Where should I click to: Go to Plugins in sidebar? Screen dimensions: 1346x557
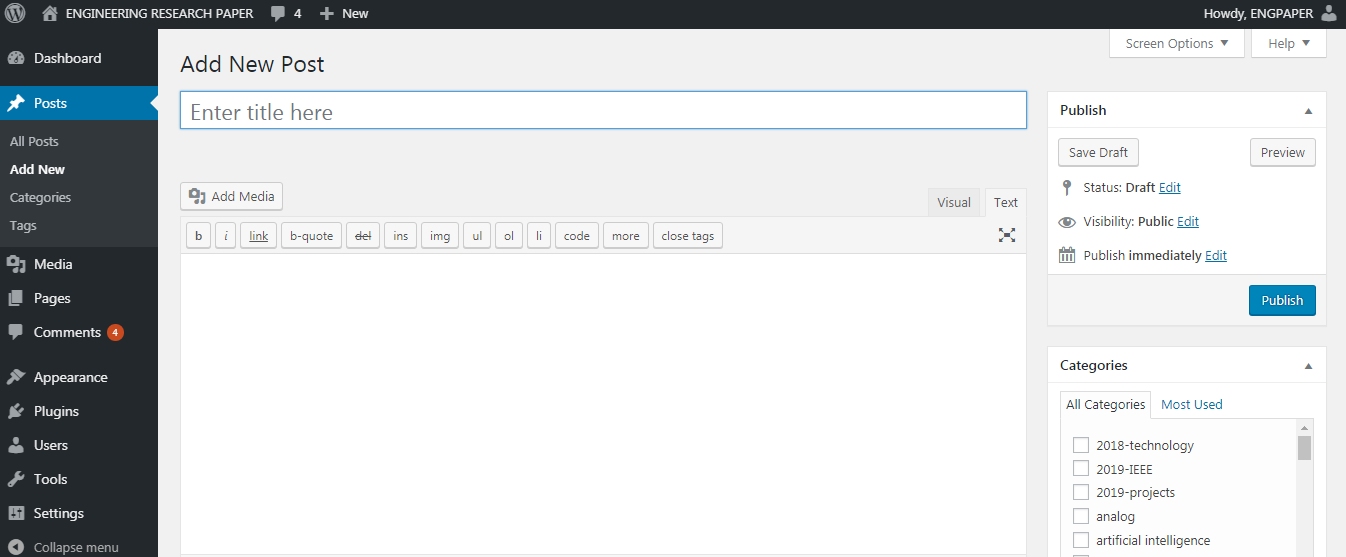(56, 411)
